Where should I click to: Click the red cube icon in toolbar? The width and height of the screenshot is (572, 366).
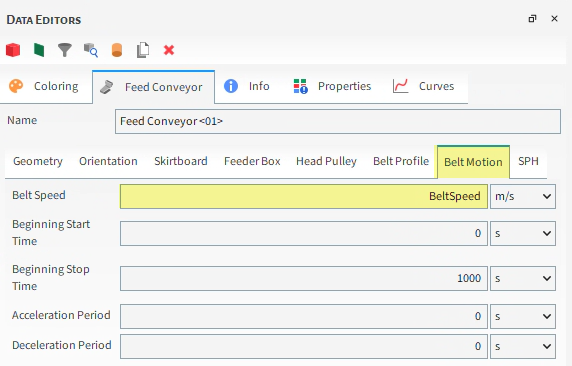tap(13, 50)
